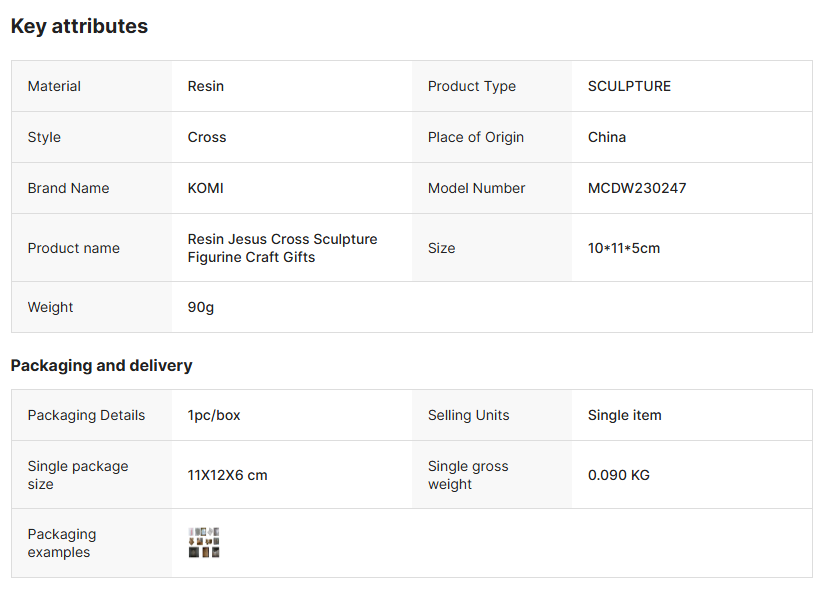Click the 1pc/box packaging details value
This screenshot has height=590, width=821.
click(214, 415)
